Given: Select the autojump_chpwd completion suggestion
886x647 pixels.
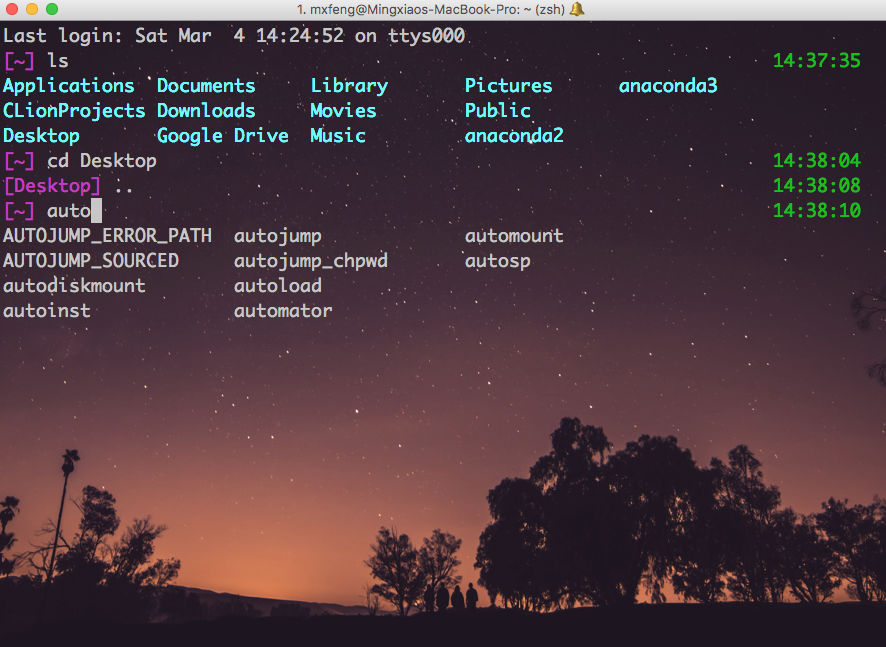Looking at the screenshot, I should click(310, 261).
